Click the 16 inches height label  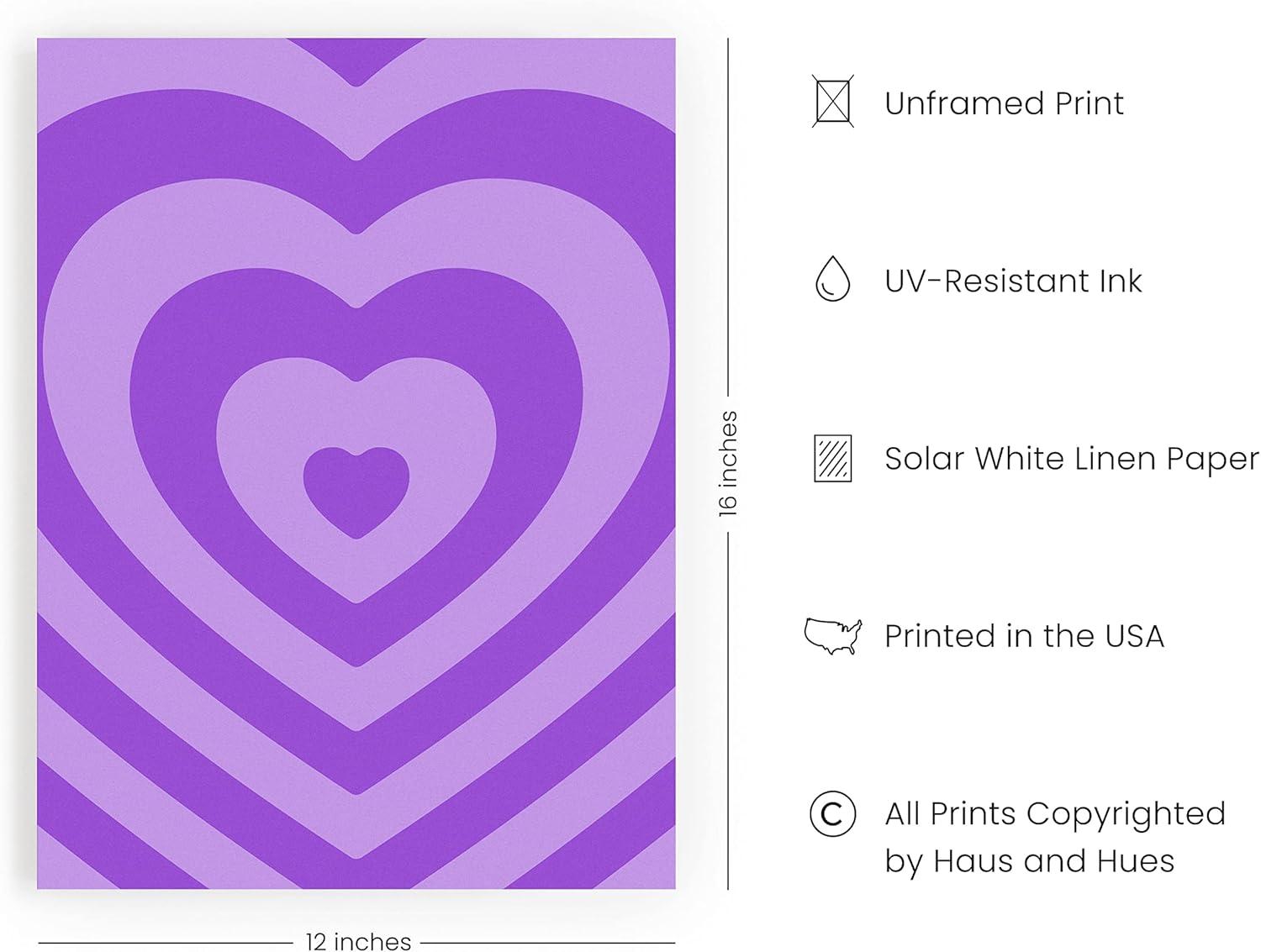728,463
